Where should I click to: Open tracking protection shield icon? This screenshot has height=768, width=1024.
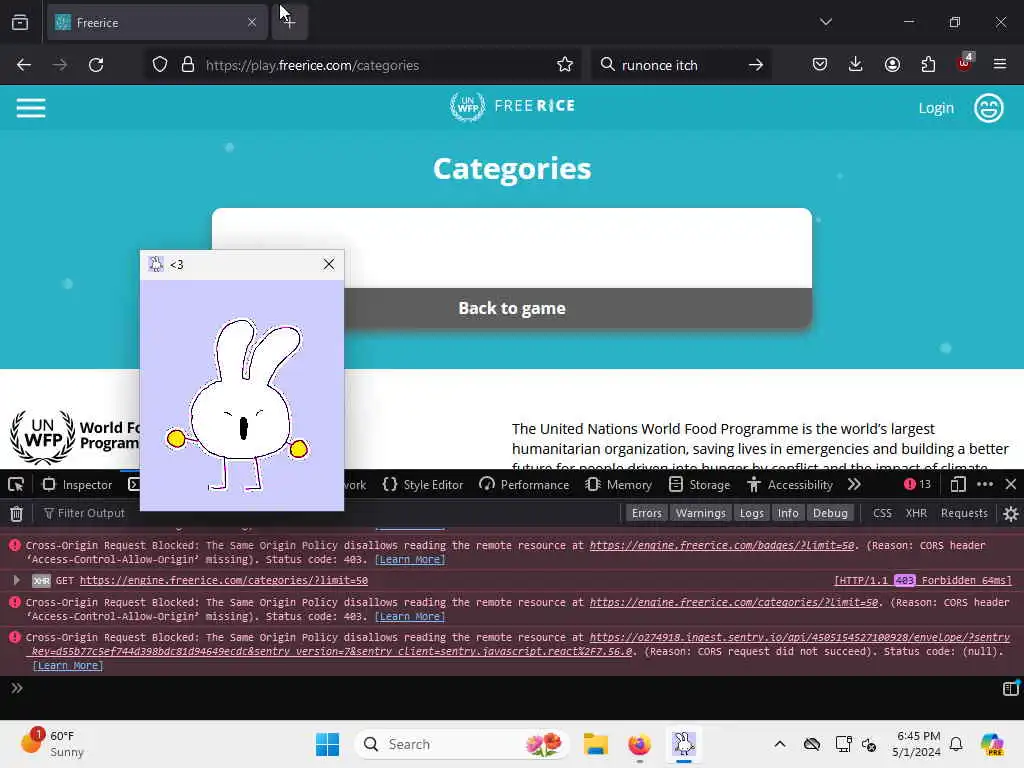click(x=160, y=65)
